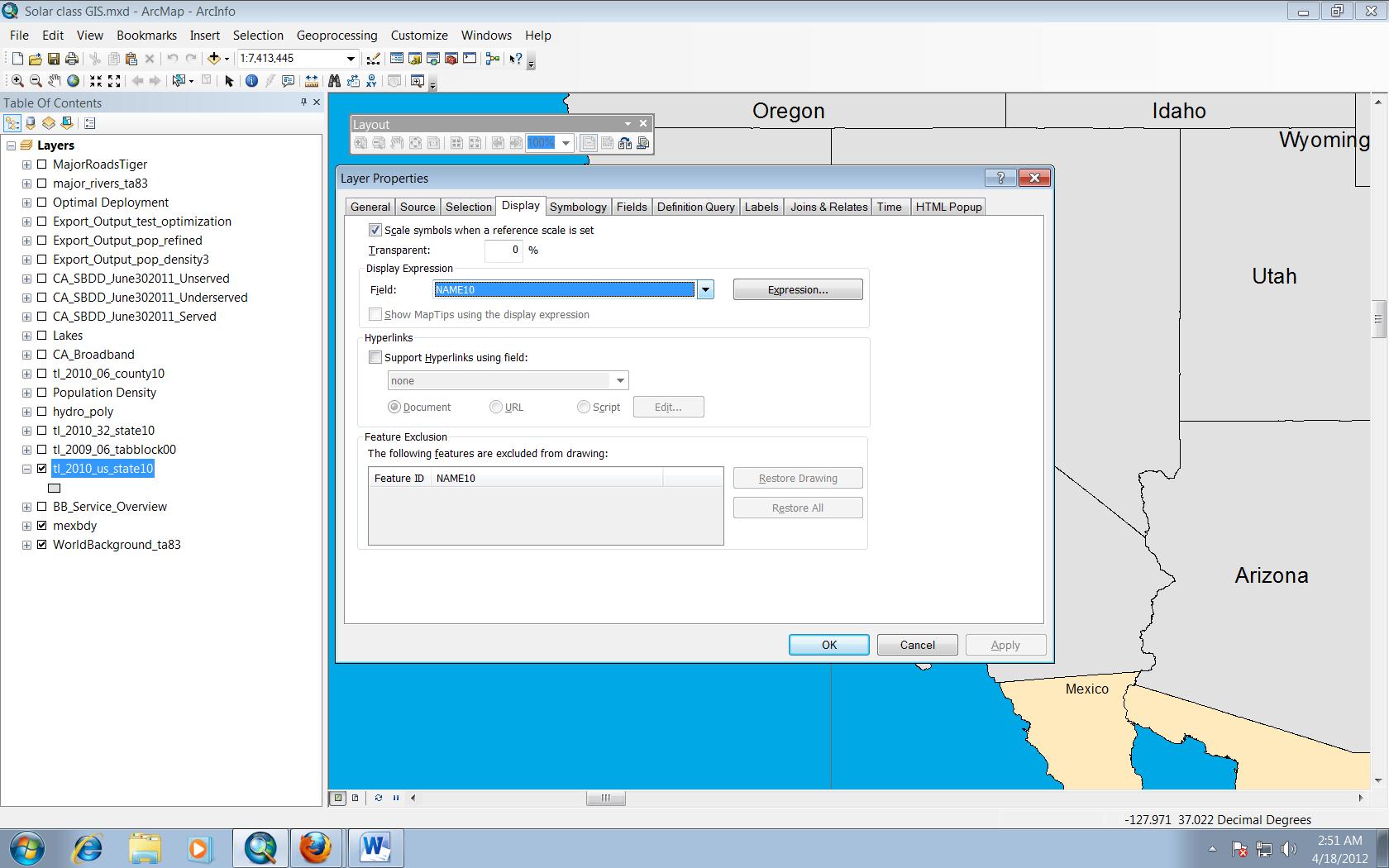Select the Identify tool in toolbar

(251, 81)
